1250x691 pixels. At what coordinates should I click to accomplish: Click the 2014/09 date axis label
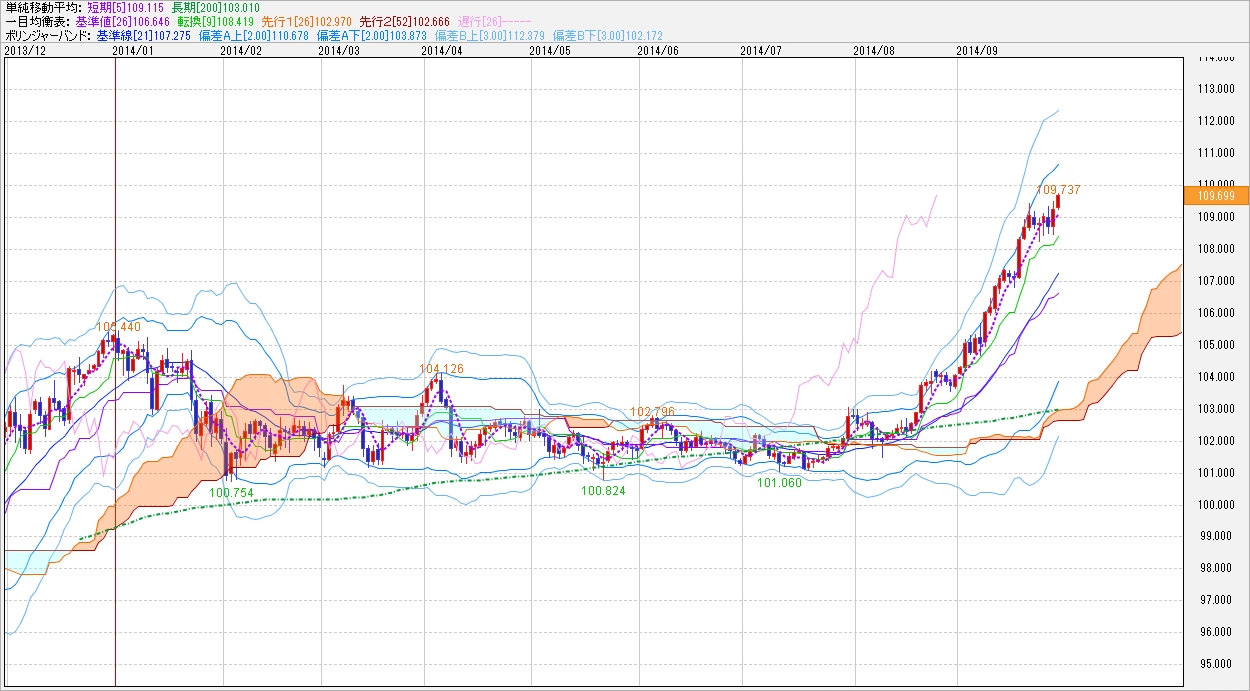click(x=976, y=49)
